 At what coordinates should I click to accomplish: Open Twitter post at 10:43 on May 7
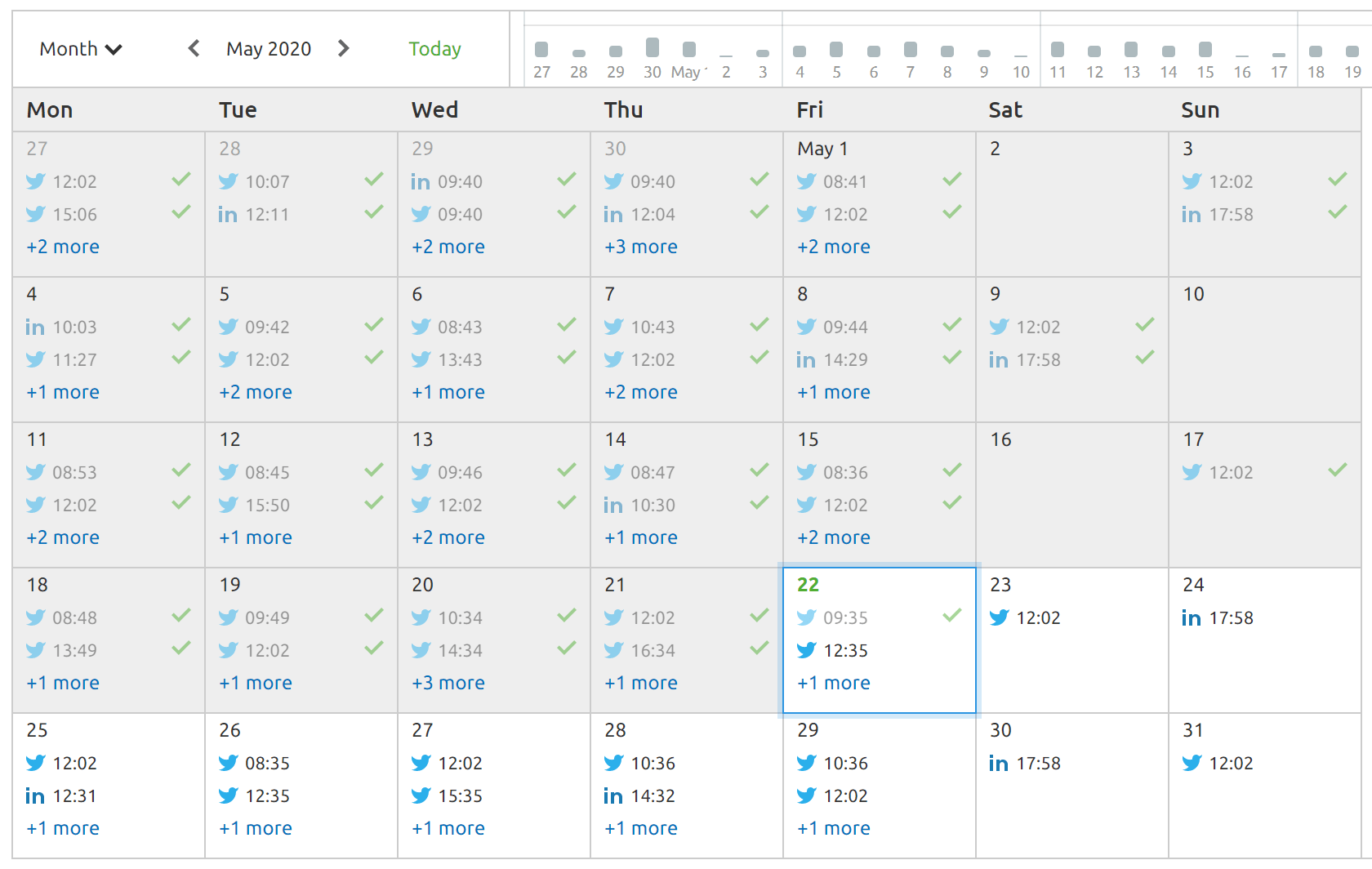coord(639,327)
